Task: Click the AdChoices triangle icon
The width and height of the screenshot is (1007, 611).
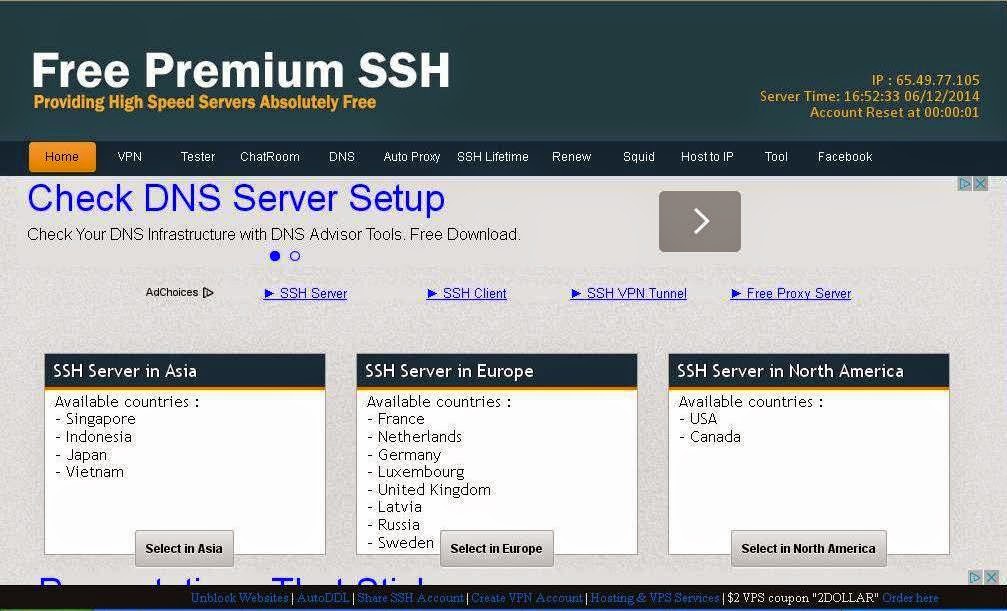Action: (x=207, y=292)
